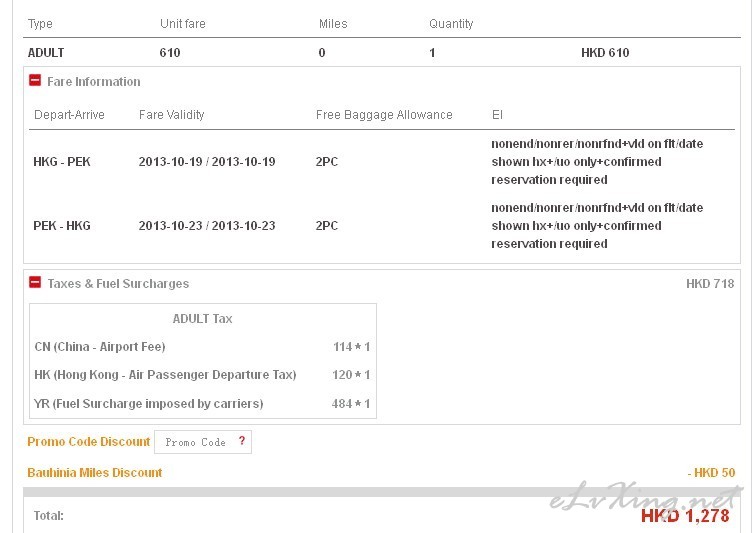Collapse the Taxes & Fuel Surcharges section
Image resolution: width=754 pixels, height=533 pixels.
click(35, 282)
